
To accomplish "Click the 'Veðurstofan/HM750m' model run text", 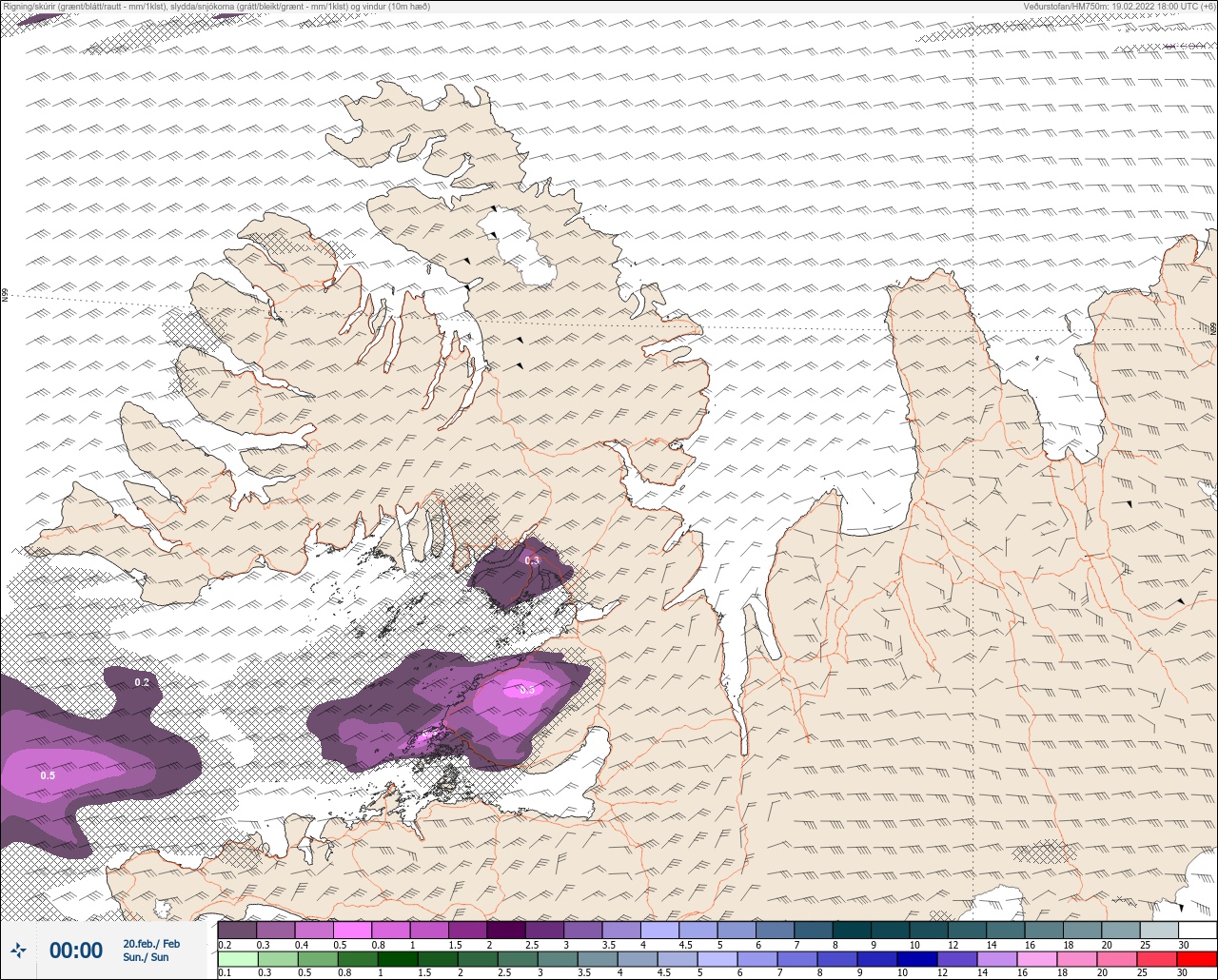I will pyautogui.click(x=1119, y=6).
